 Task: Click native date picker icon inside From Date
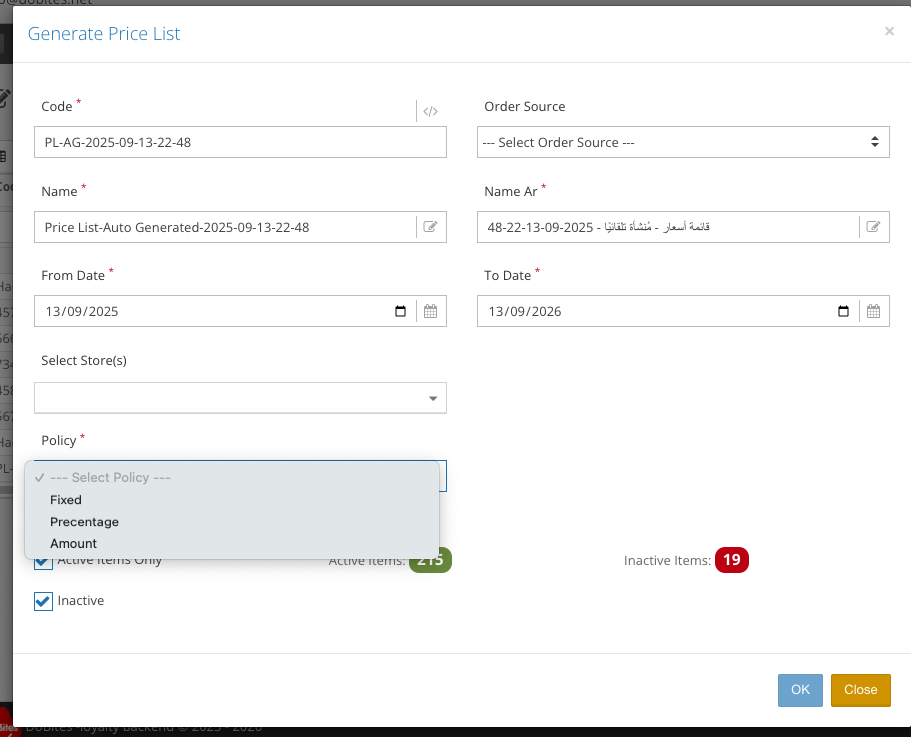[401, 312]
